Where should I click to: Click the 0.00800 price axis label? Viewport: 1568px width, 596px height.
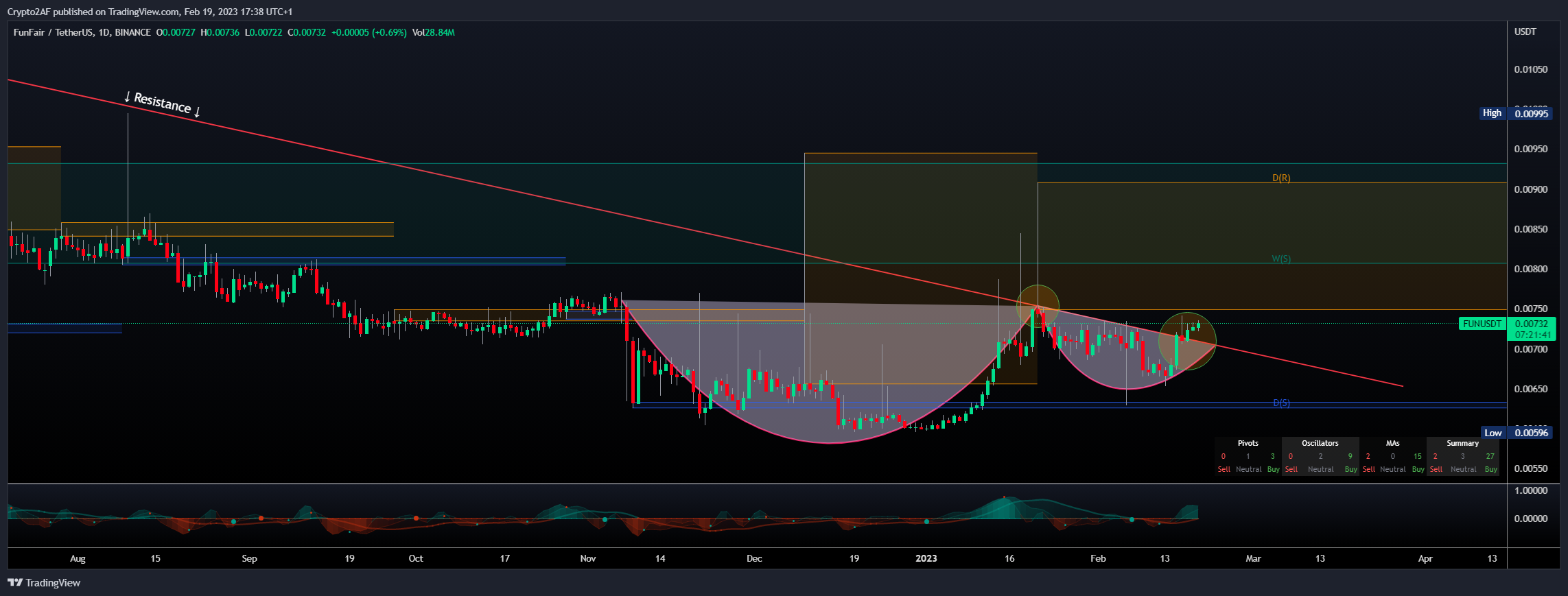point(1531,269)
